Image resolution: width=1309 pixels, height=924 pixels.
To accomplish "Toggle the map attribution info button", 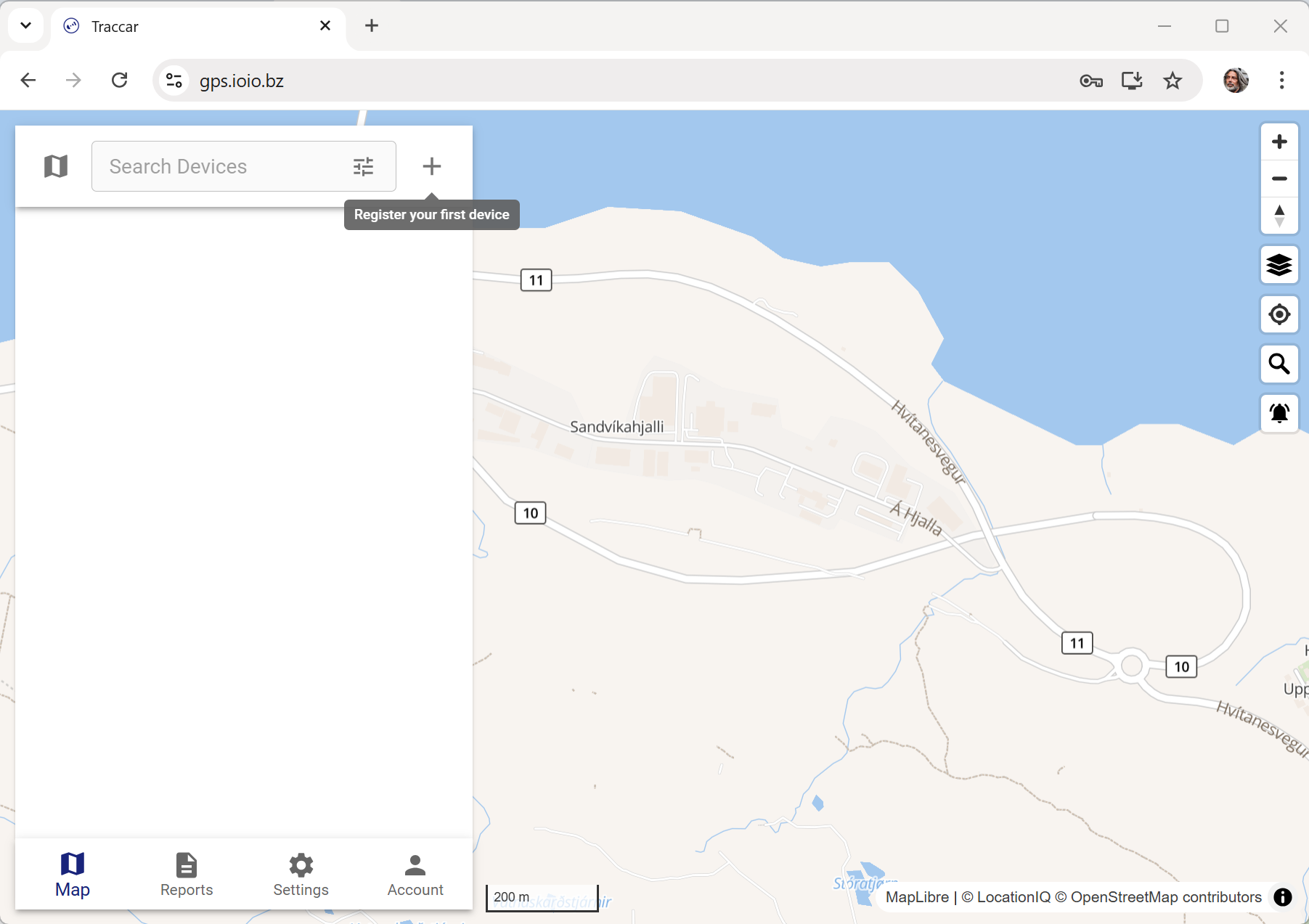I will [1283, 897].
